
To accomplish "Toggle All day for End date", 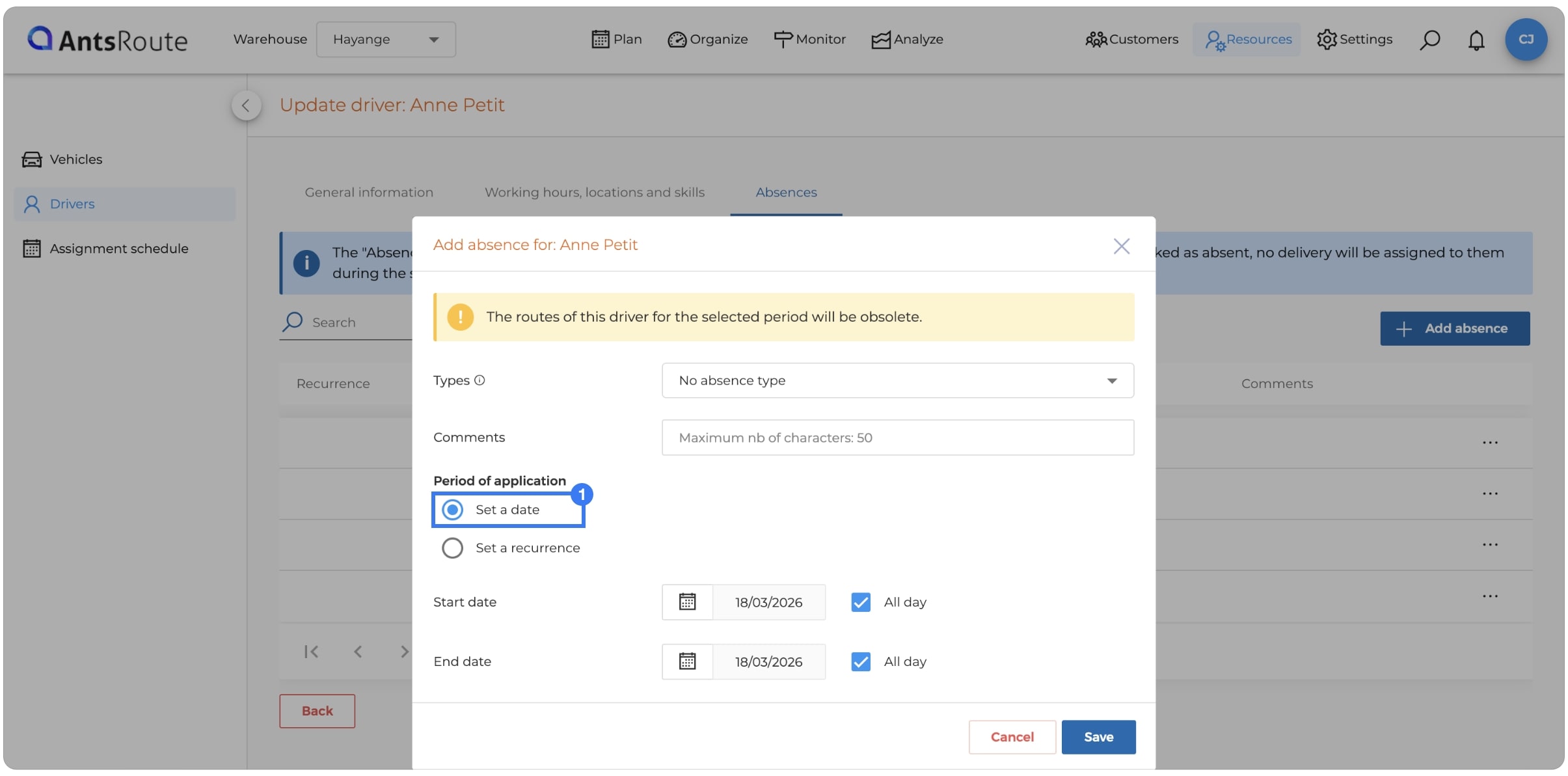I will point(861,661).
